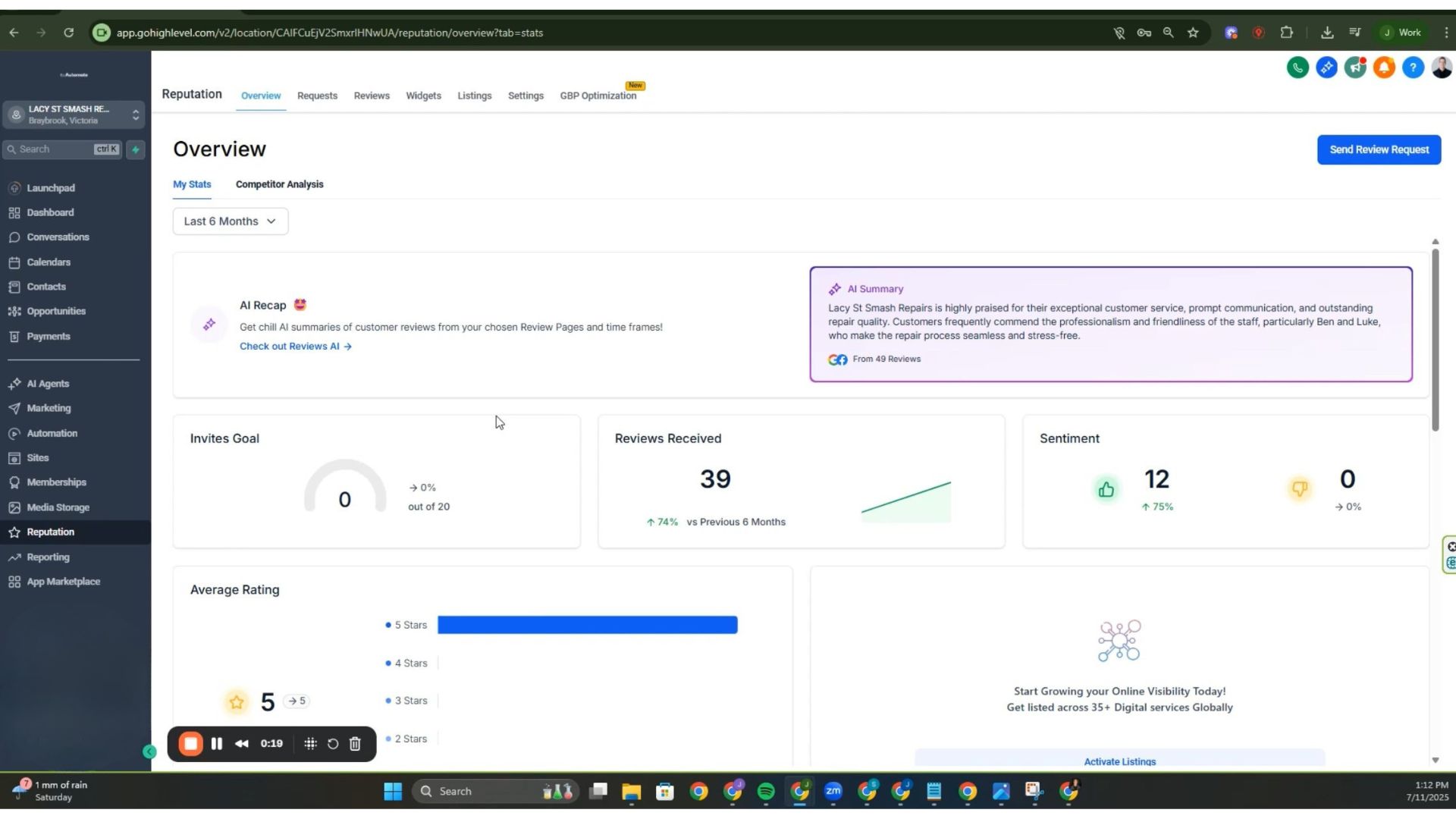Image resolution: width=1456 pixels, height=819 pixels.
Task: Click the green phone dialer icon
Action: (1298, 68)
